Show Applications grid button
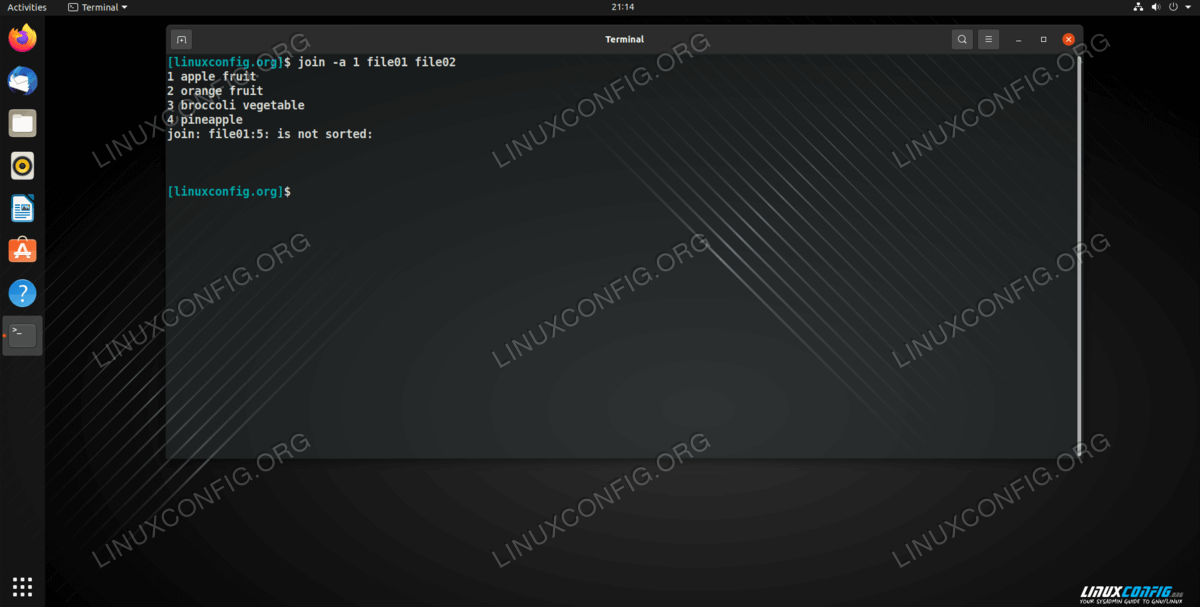Screen dimensions: 1200x607 [22, 586]
